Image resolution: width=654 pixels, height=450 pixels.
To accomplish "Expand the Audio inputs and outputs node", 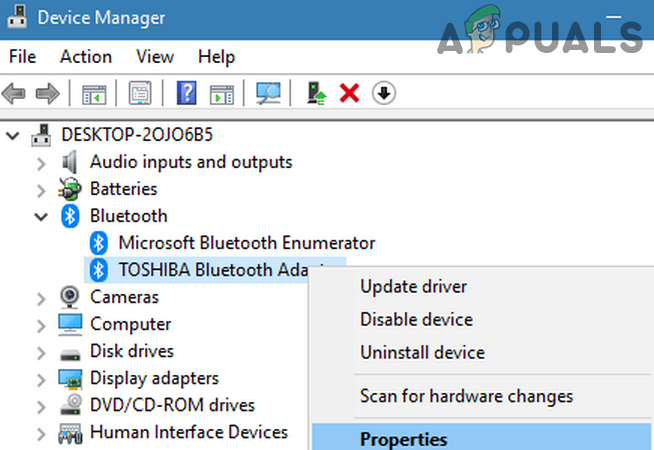I will click(x=41, y=164).
